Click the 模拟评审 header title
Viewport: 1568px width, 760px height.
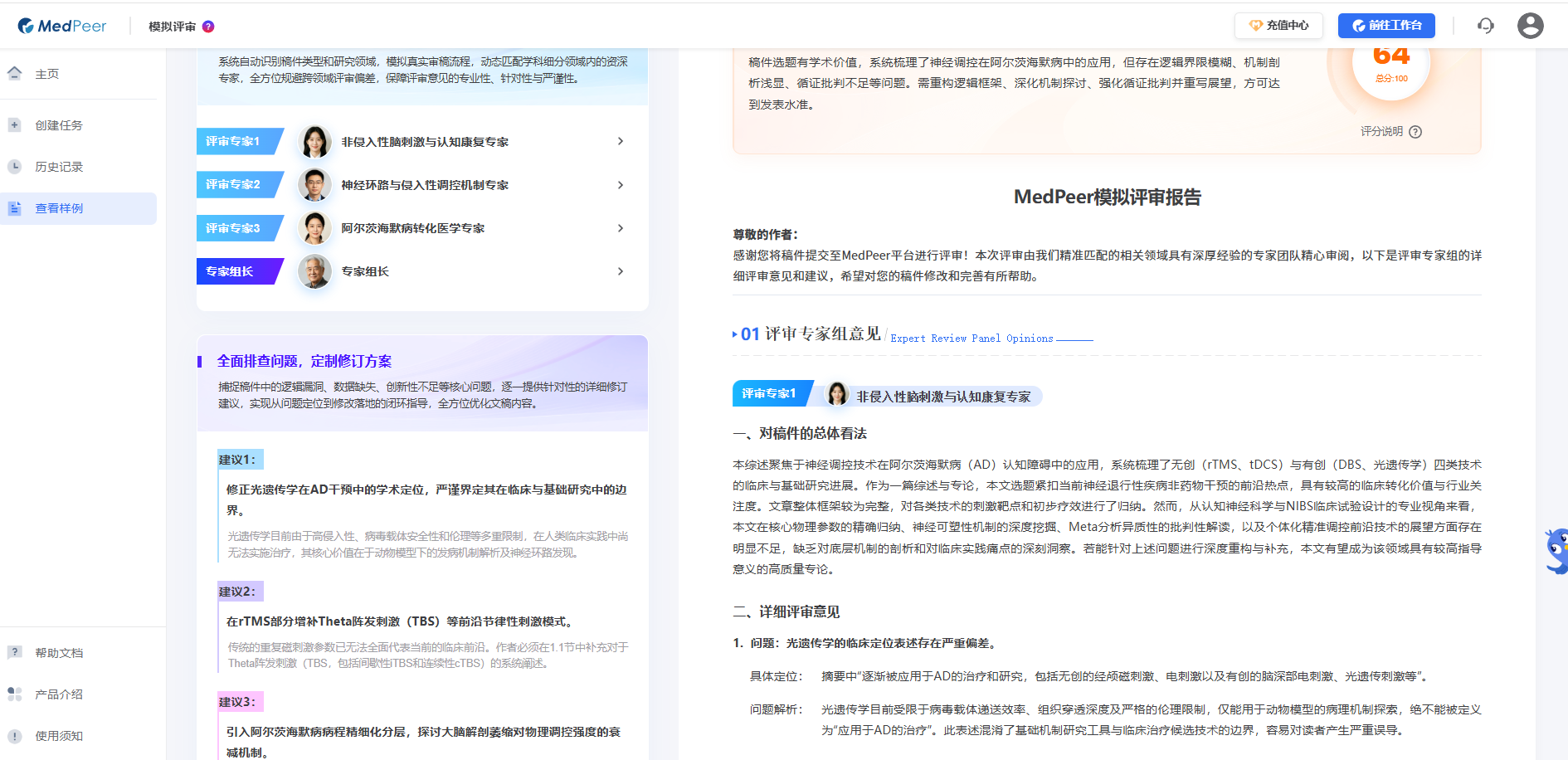pyautogui.click(x=172, y=27)
